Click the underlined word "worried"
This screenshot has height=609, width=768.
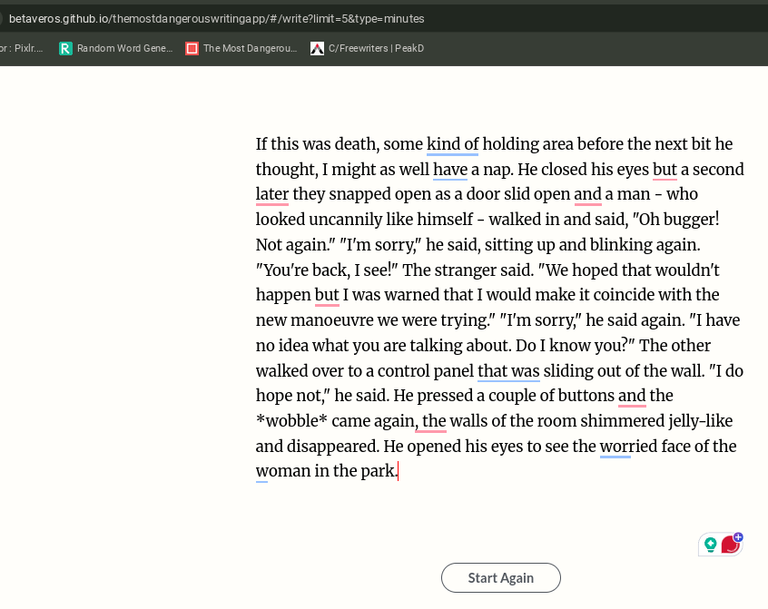click(628, 446)
